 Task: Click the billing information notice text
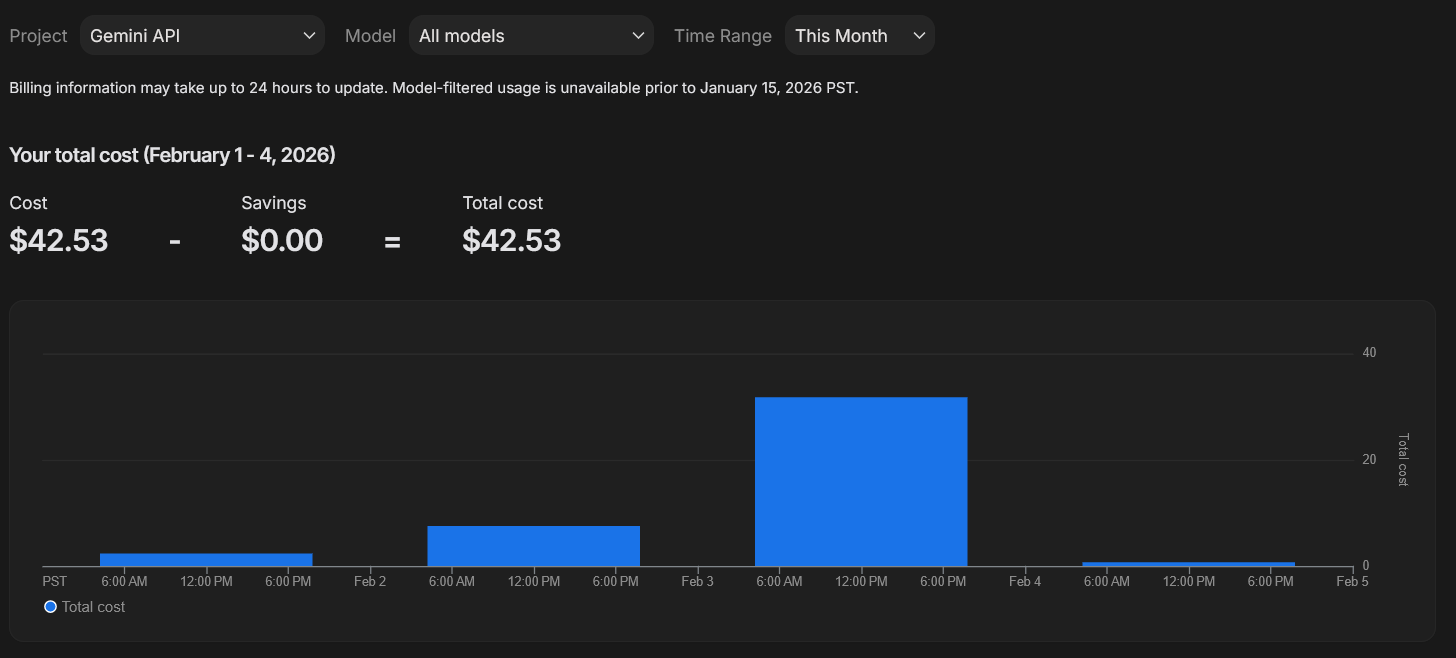click(434, 87)
